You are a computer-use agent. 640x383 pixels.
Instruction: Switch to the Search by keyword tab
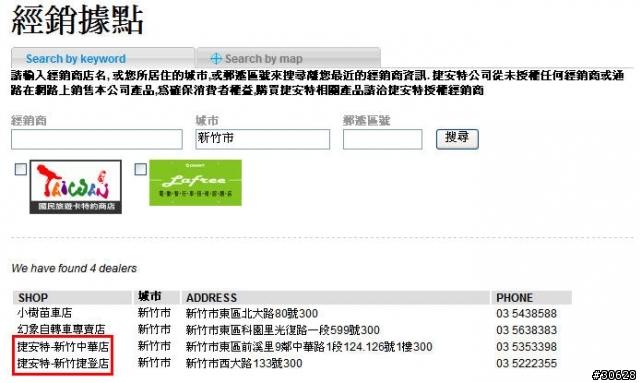(x=102, y=58)
